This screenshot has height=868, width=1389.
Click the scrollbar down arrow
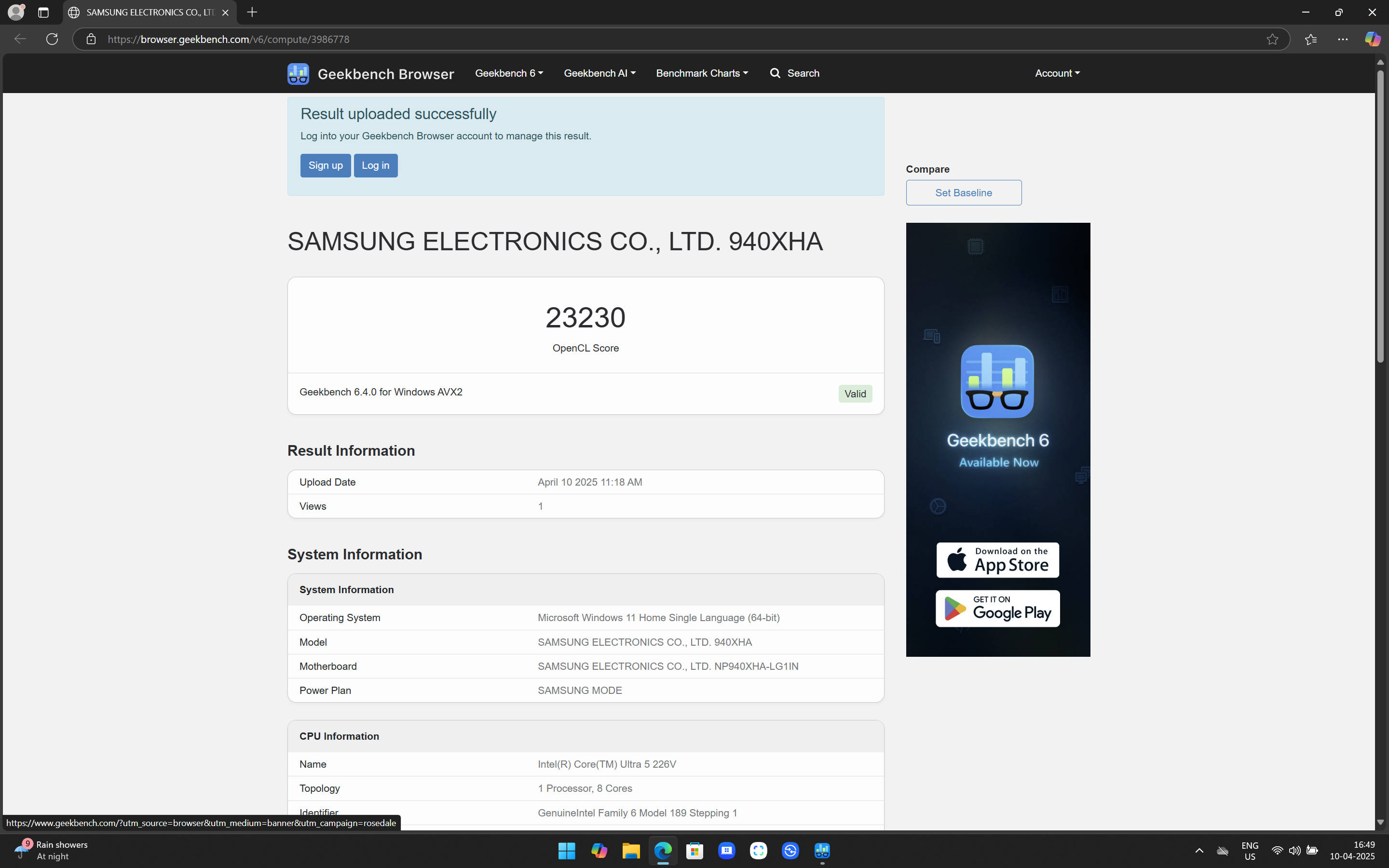point(1380,822)
